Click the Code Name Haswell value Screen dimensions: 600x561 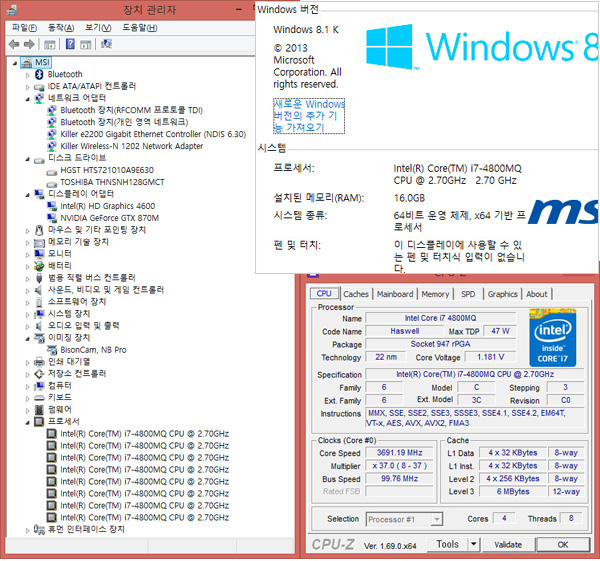pyautogui.click(x=404, y=331)
